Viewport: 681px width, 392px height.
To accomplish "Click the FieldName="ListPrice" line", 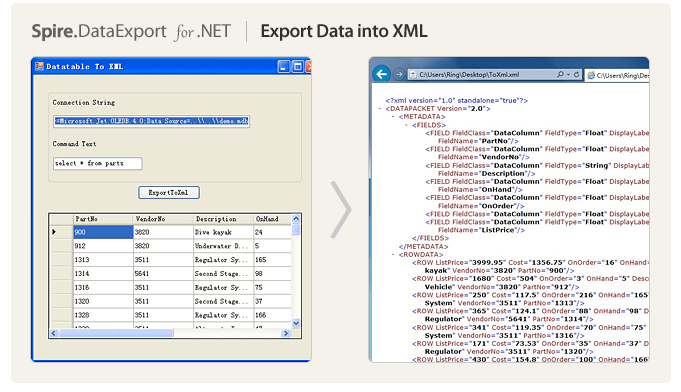I will (481, 230).
